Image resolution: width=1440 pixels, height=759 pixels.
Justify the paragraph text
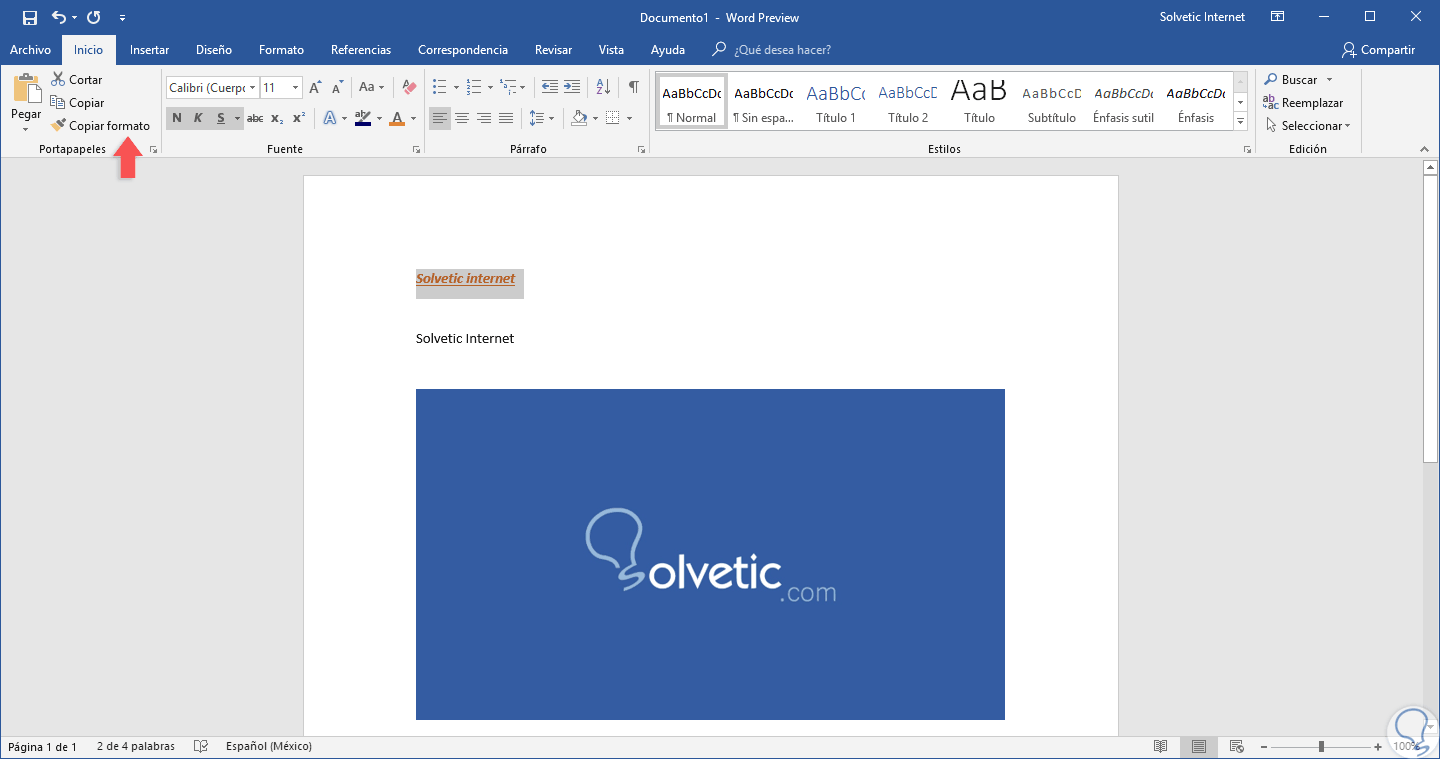(506, 118)
